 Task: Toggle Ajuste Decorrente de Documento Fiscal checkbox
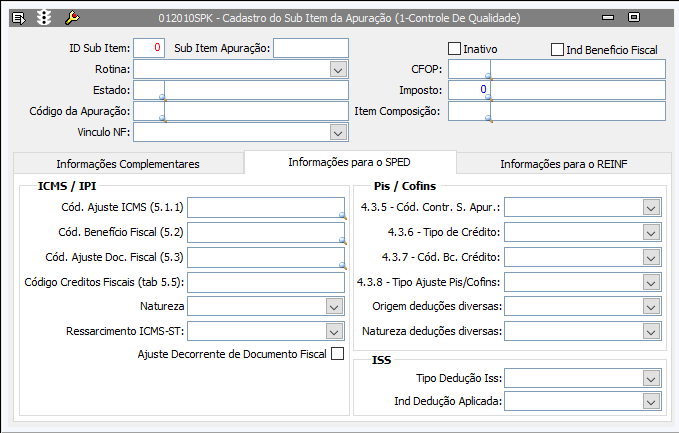click(x=337, y=353)
